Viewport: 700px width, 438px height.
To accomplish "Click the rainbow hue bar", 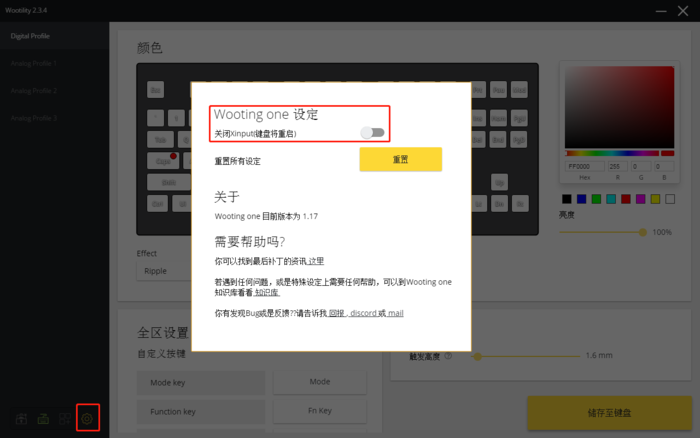I will point(612,153).
